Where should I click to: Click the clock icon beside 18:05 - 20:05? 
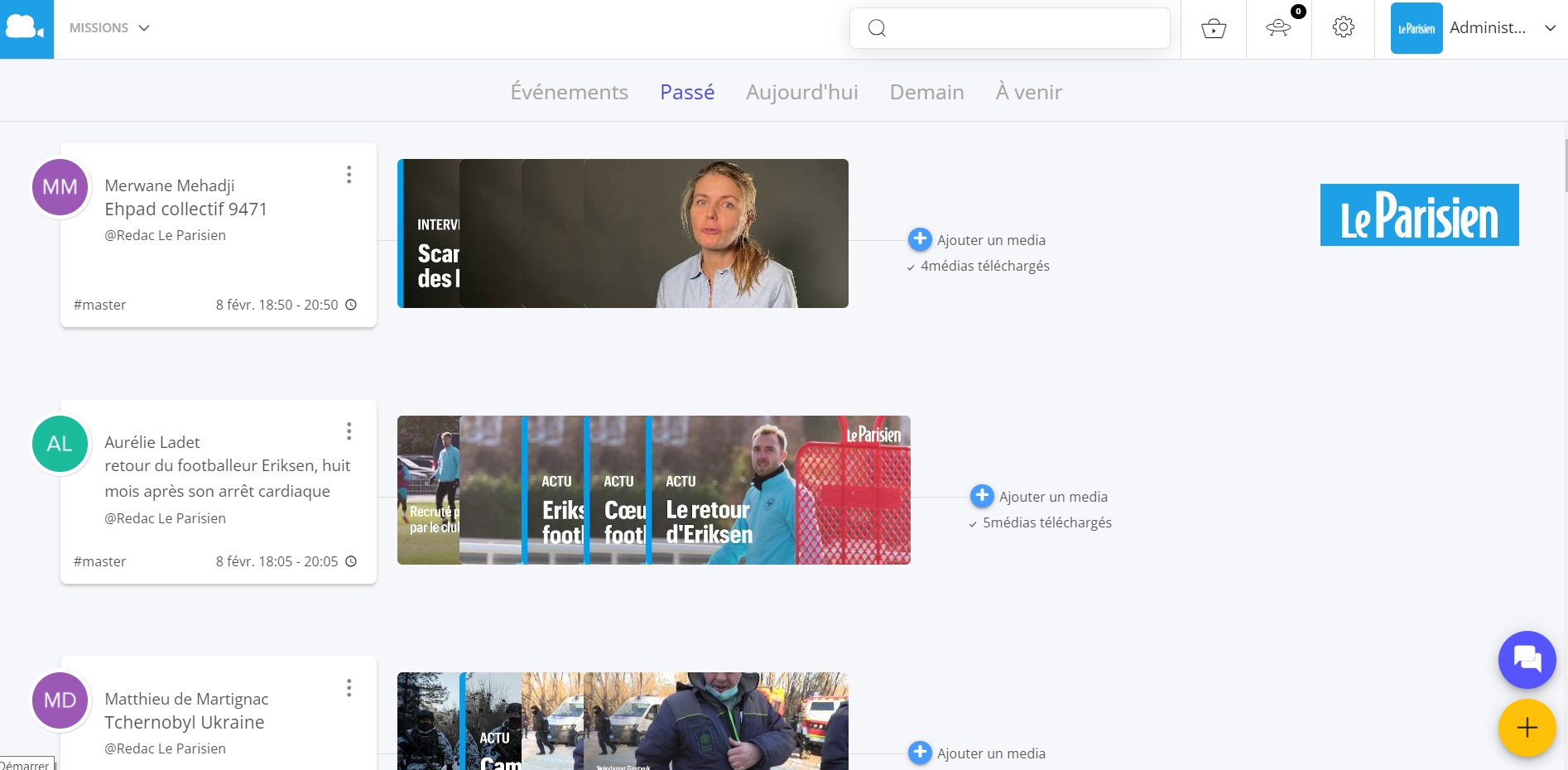(351, 561)
